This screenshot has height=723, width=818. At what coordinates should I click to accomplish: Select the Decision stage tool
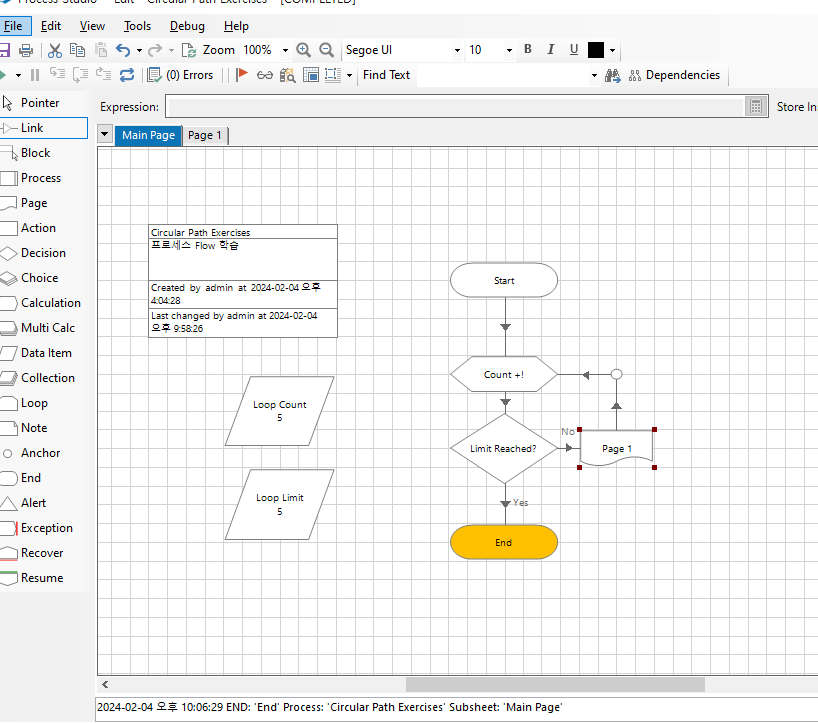[43, 253]
